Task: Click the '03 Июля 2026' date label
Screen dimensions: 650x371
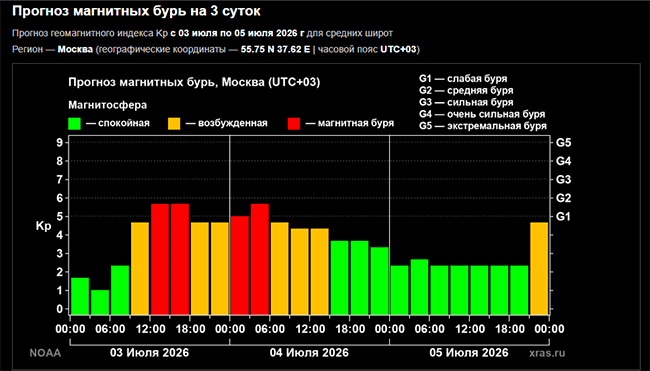Action: [149, 353]
